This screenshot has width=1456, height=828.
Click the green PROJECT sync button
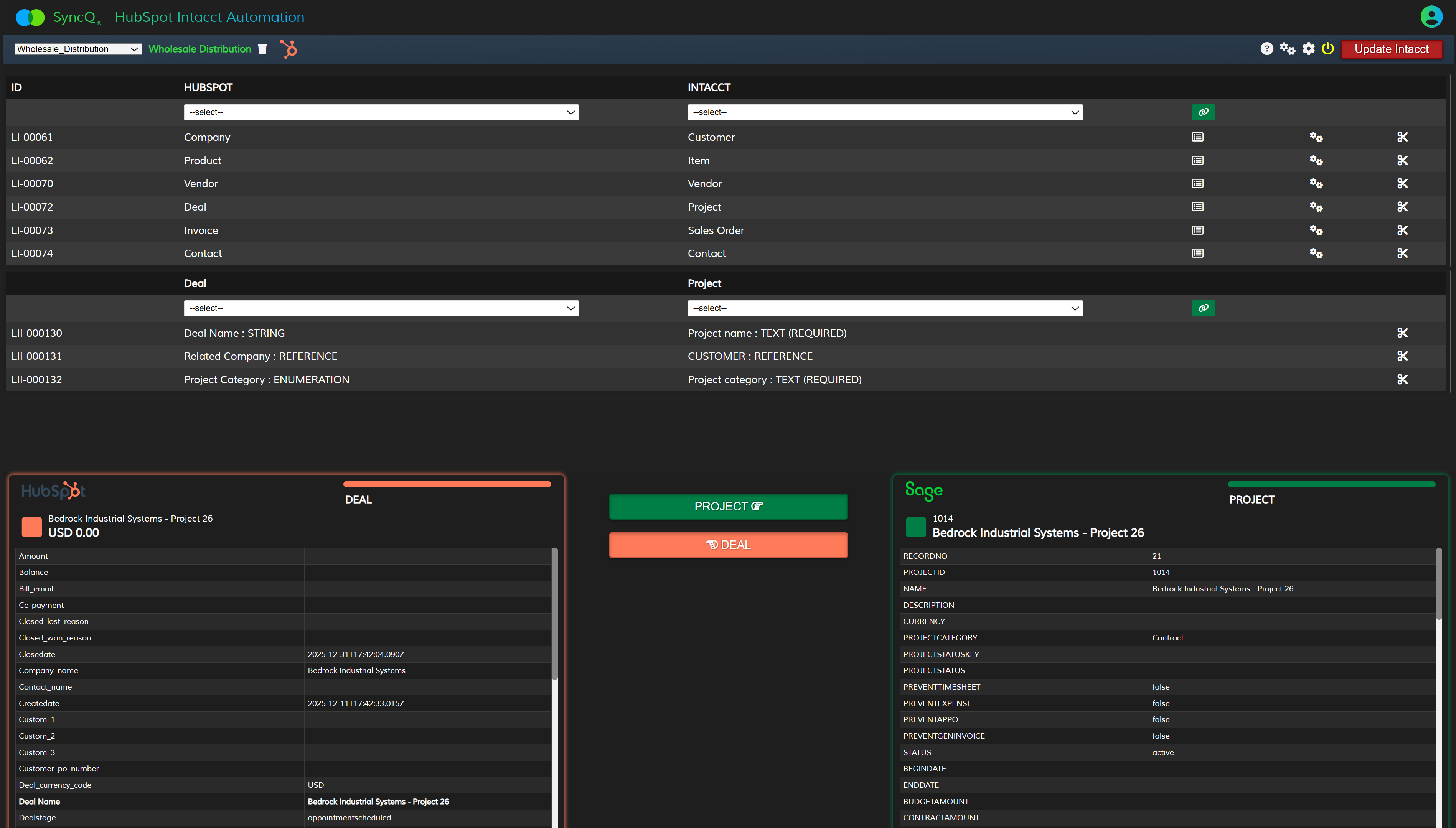pos(728,506)
